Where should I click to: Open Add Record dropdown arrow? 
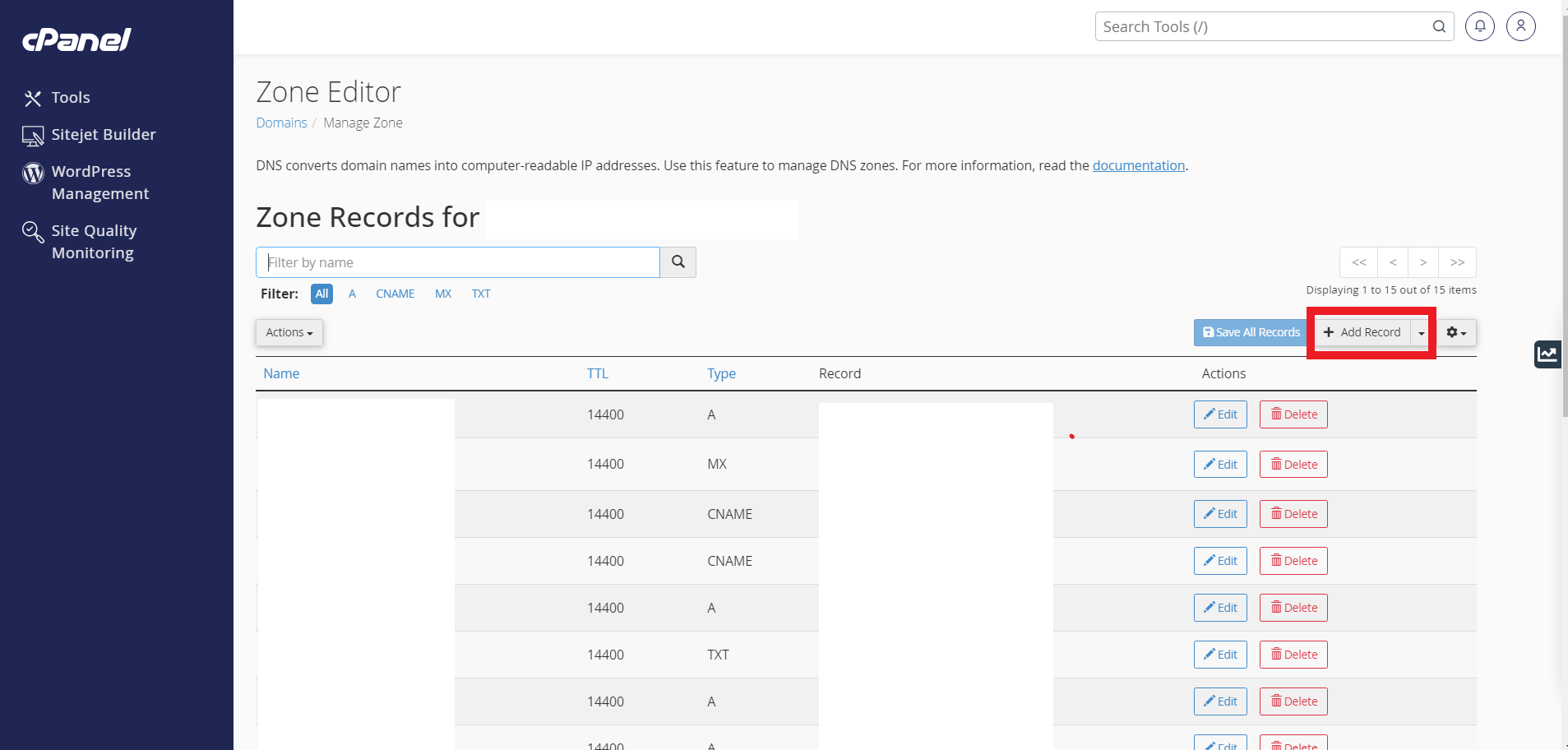[x=1422, y=332]
